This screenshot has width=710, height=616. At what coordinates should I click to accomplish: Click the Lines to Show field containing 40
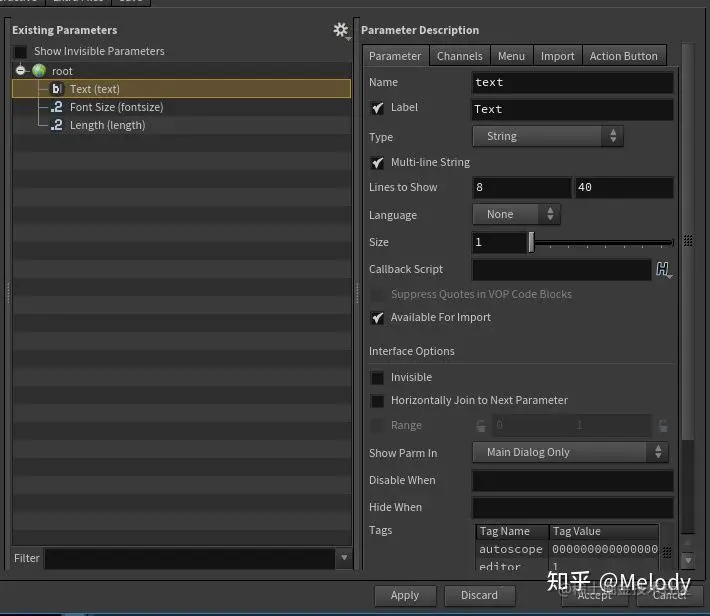coord(624,188)
